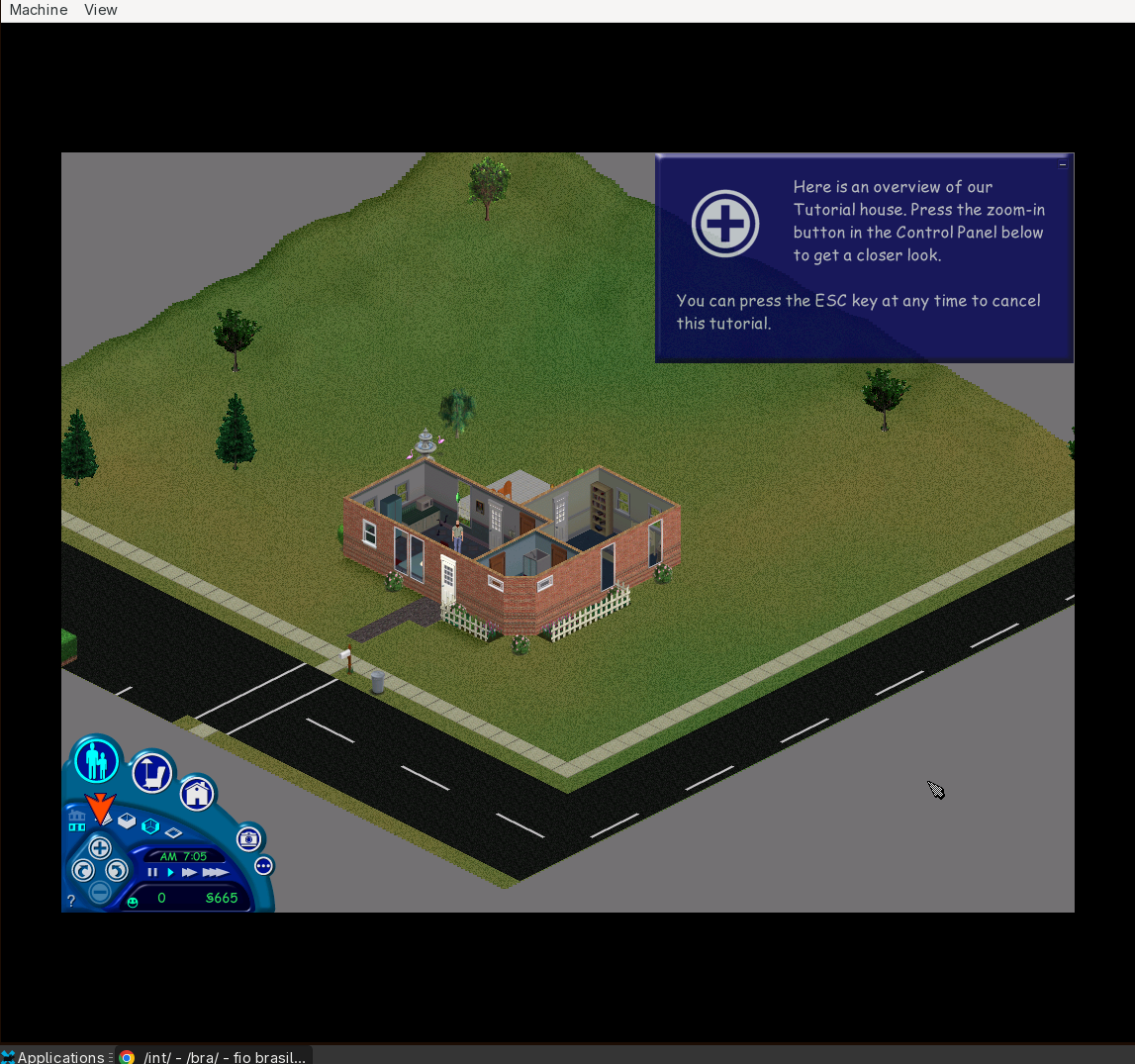Set game to ultra triple speed
Screen dimensions: 1135x1064
coord(215,872)
